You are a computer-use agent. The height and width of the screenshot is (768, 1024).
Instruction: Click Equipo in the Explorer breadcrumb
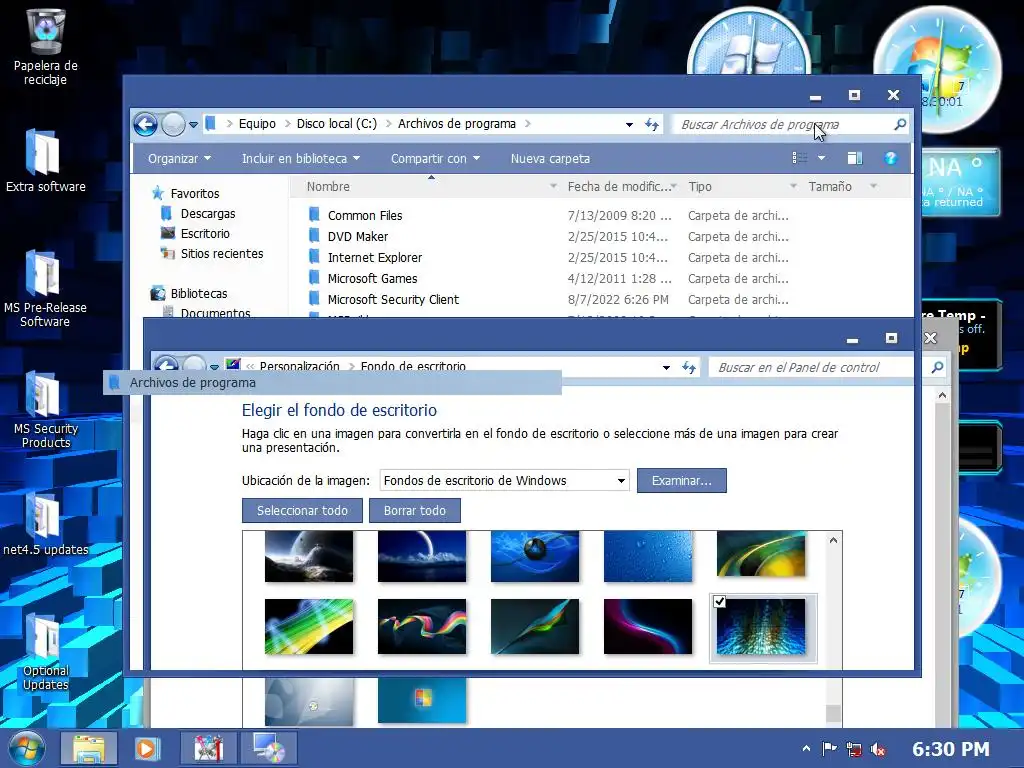click(x=257, y=123)
